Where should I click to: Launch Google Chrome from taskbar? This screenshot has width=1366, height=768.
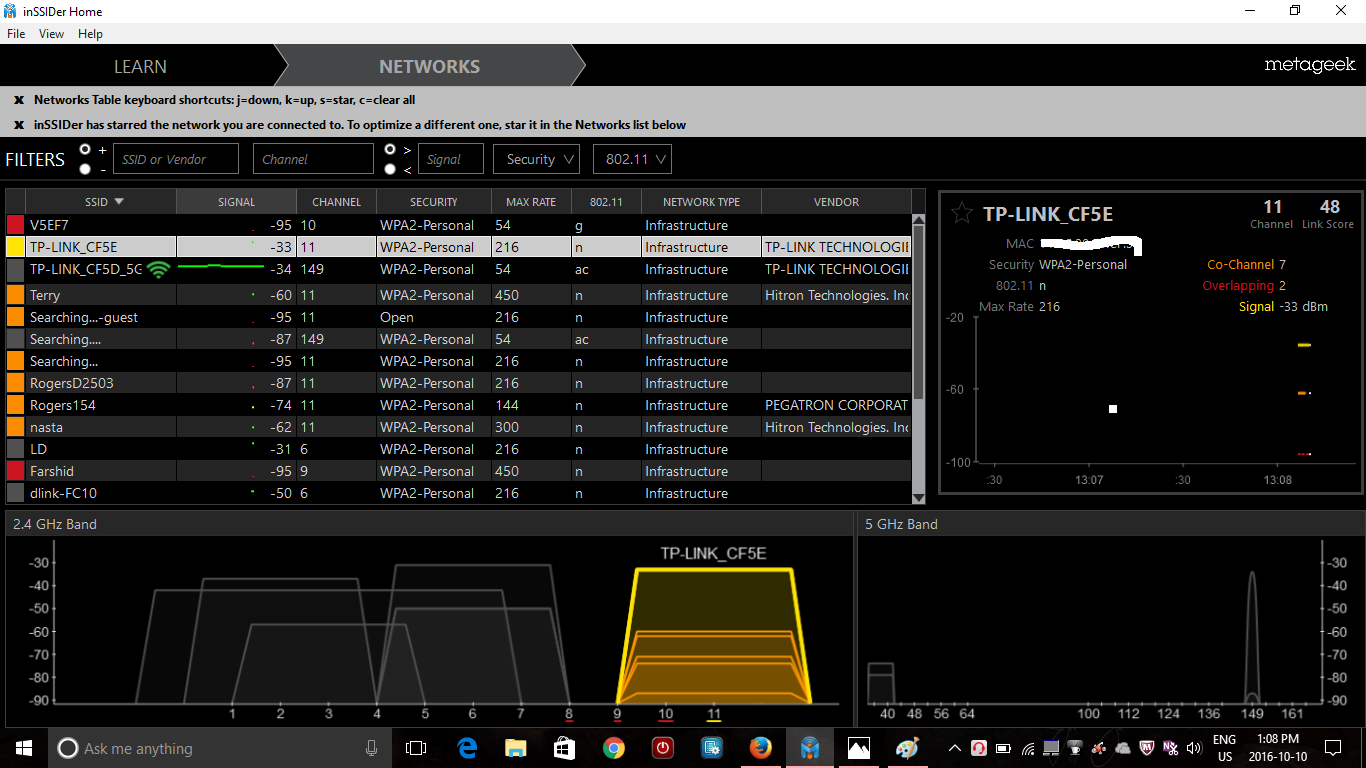[613, 748]
